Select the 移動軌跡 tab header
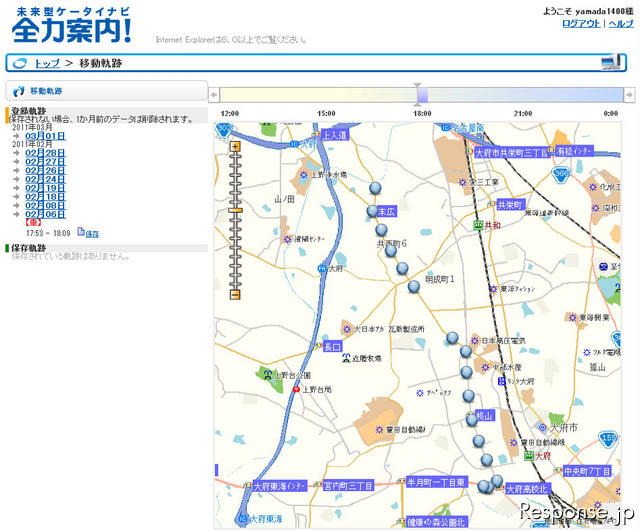Image resolution: width=640 pixels, height=531 pixels. [x=106, y=91]
